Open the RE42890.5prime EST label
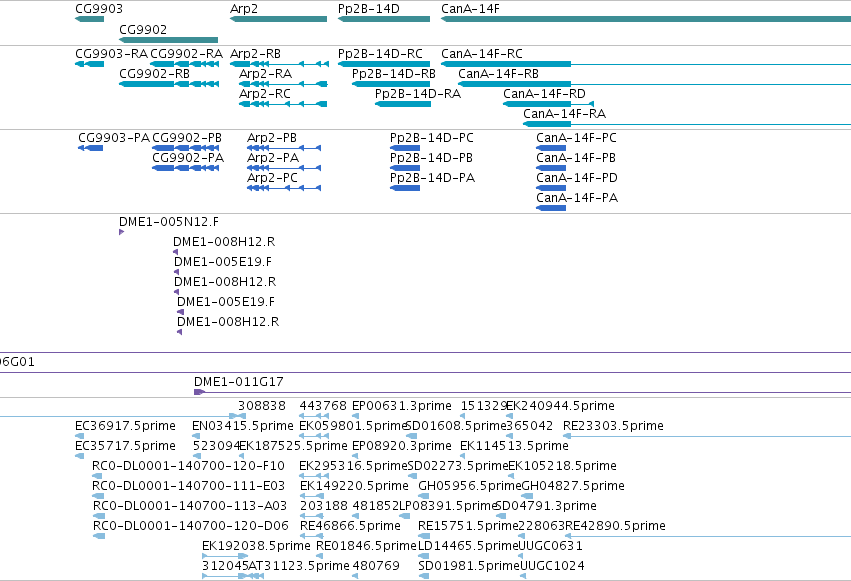 tap(615, 526)
